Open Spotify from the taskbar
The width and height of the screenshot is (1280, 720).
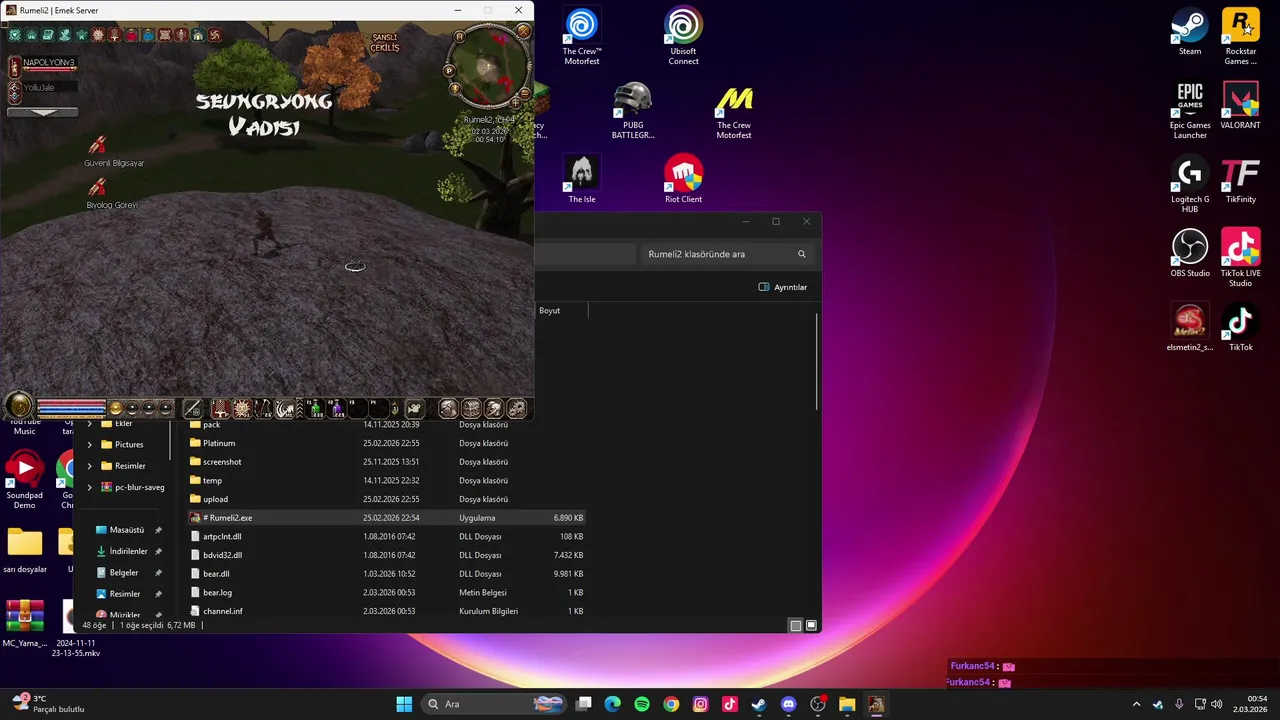pos(642,704)
